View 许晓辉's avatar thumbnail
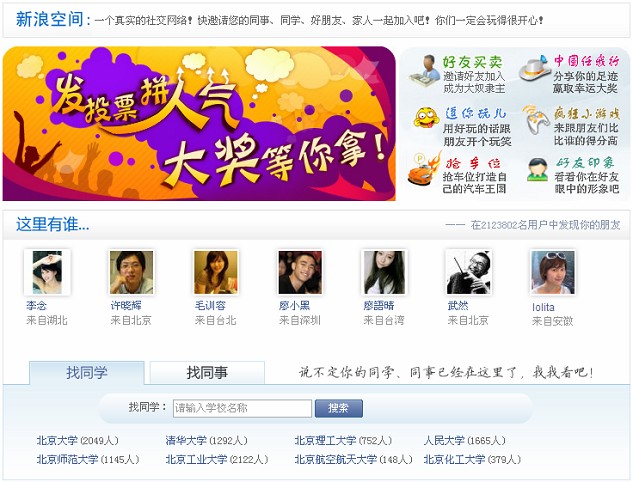 (132, 272)
